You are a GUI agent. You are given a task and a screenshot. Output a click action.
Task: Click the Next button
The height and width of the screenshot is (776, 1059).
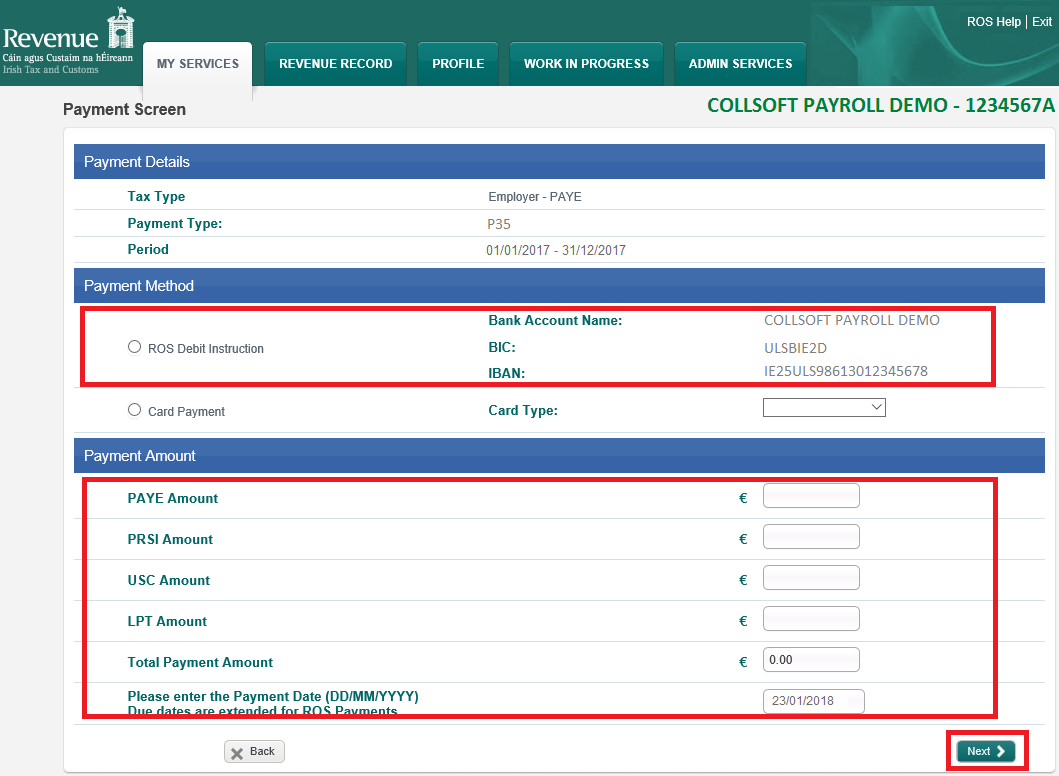point(985,751)
